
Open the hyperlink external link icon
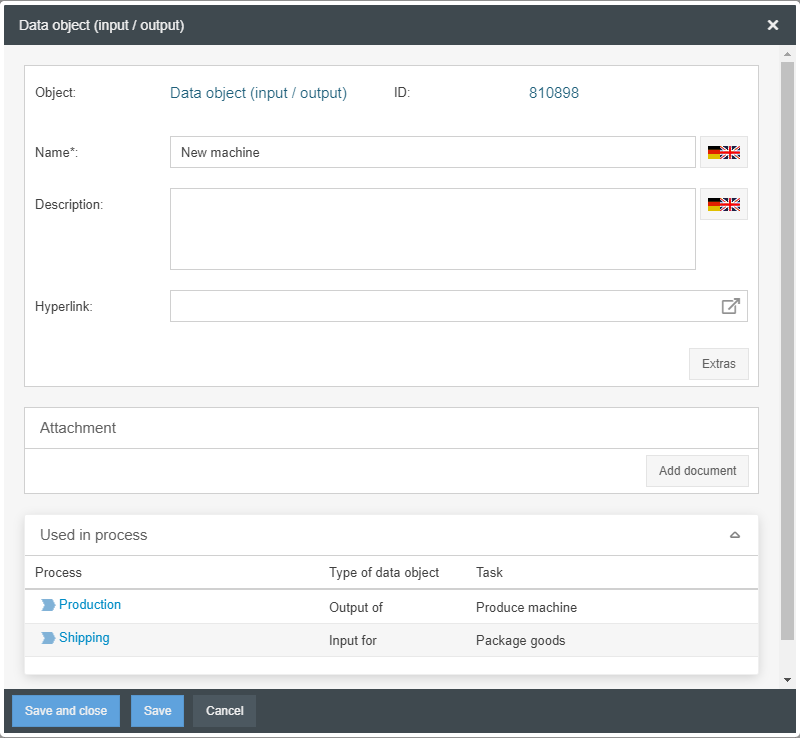coord(731,306)
